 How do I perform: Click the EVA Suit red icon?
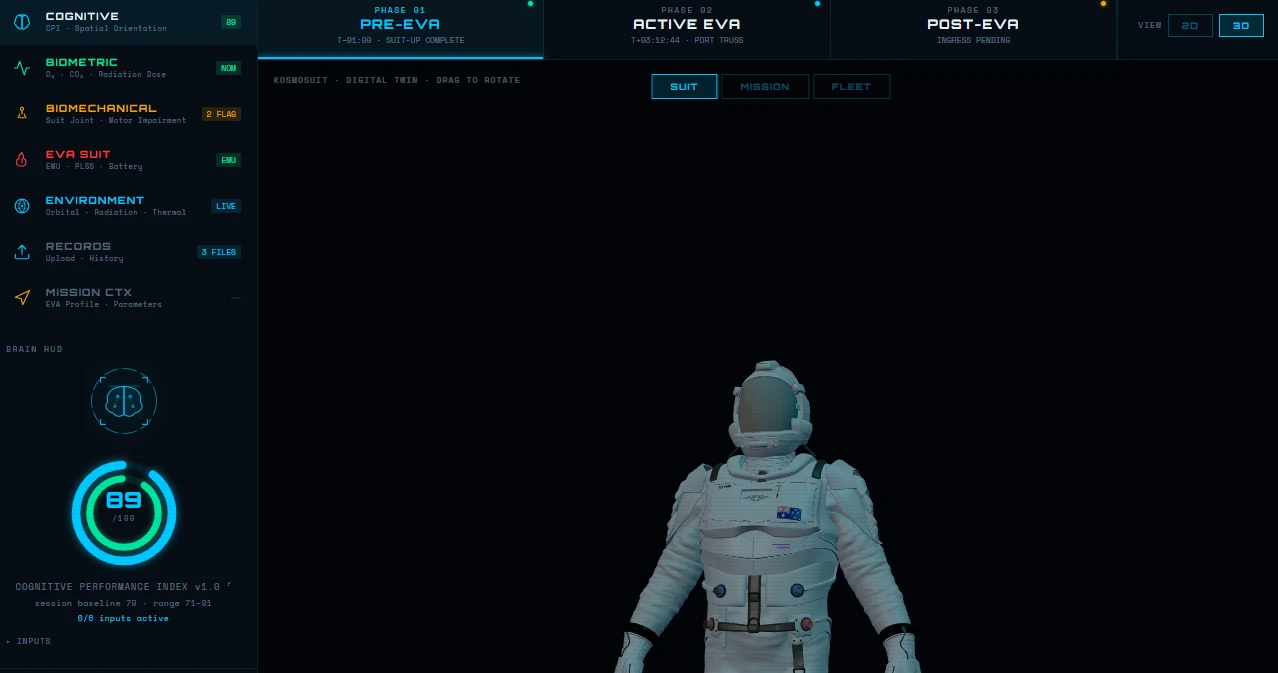coord(22,160)
